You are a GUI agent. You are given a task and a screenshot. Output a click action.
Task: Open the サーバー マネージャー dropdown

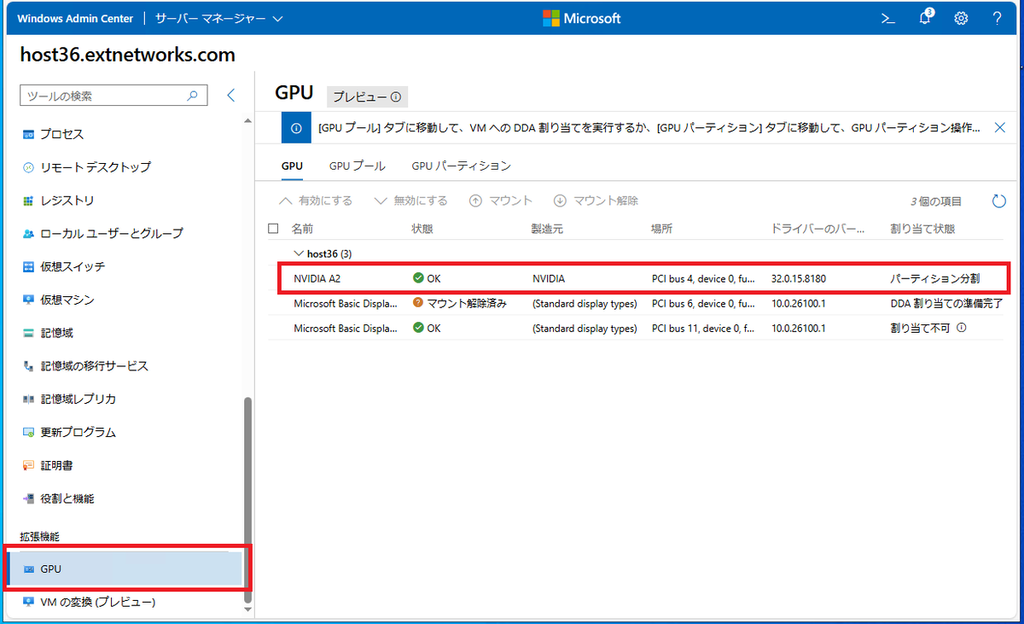point(219,19)
